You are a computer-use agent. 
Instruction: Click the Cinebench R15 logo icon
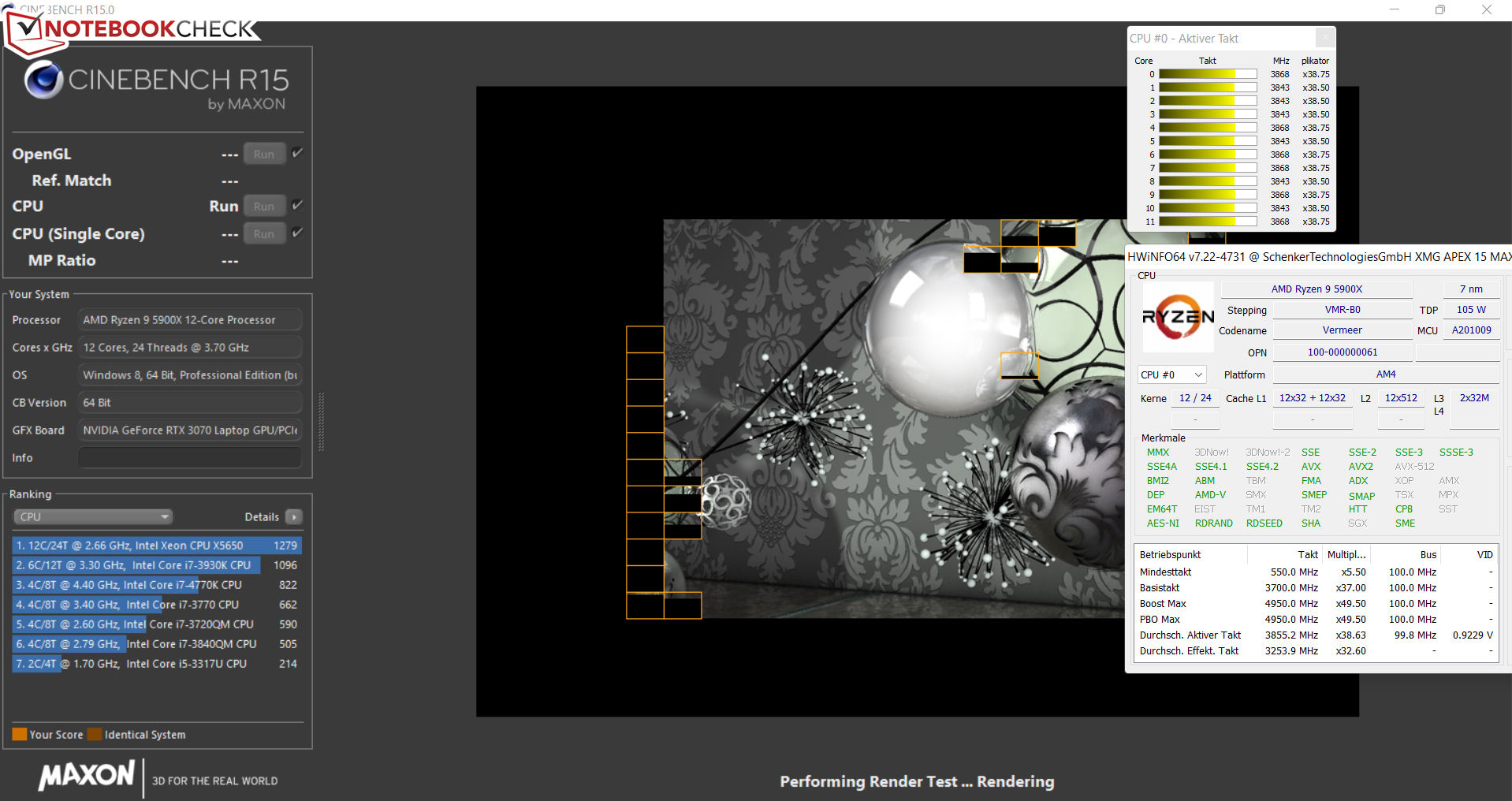[43, 79]
